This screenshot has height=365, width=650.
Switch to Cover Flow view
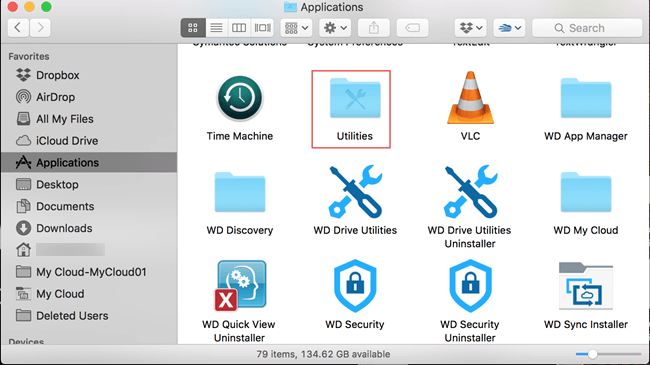(x=262, y=28)
